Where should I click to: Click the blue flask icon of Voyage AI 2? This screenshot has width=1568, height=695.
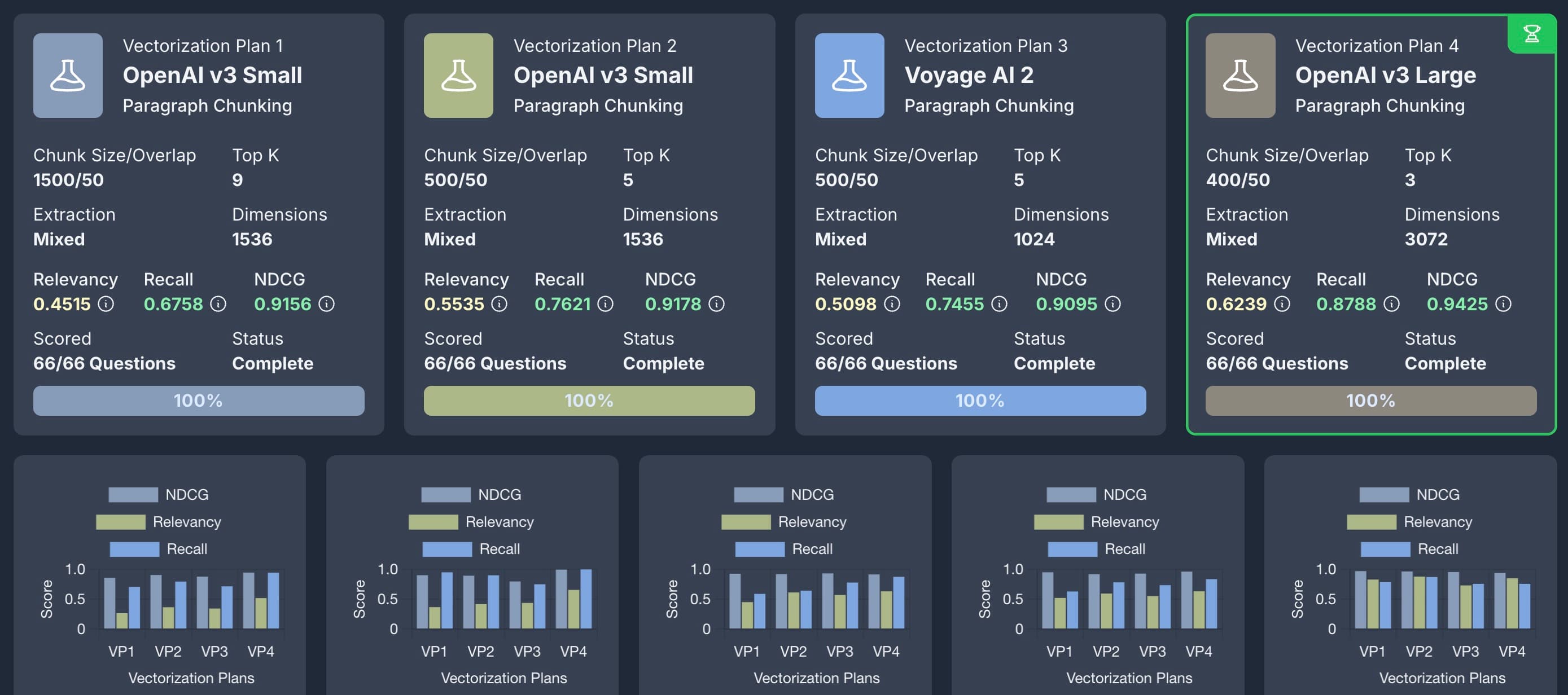coord(849,76)
